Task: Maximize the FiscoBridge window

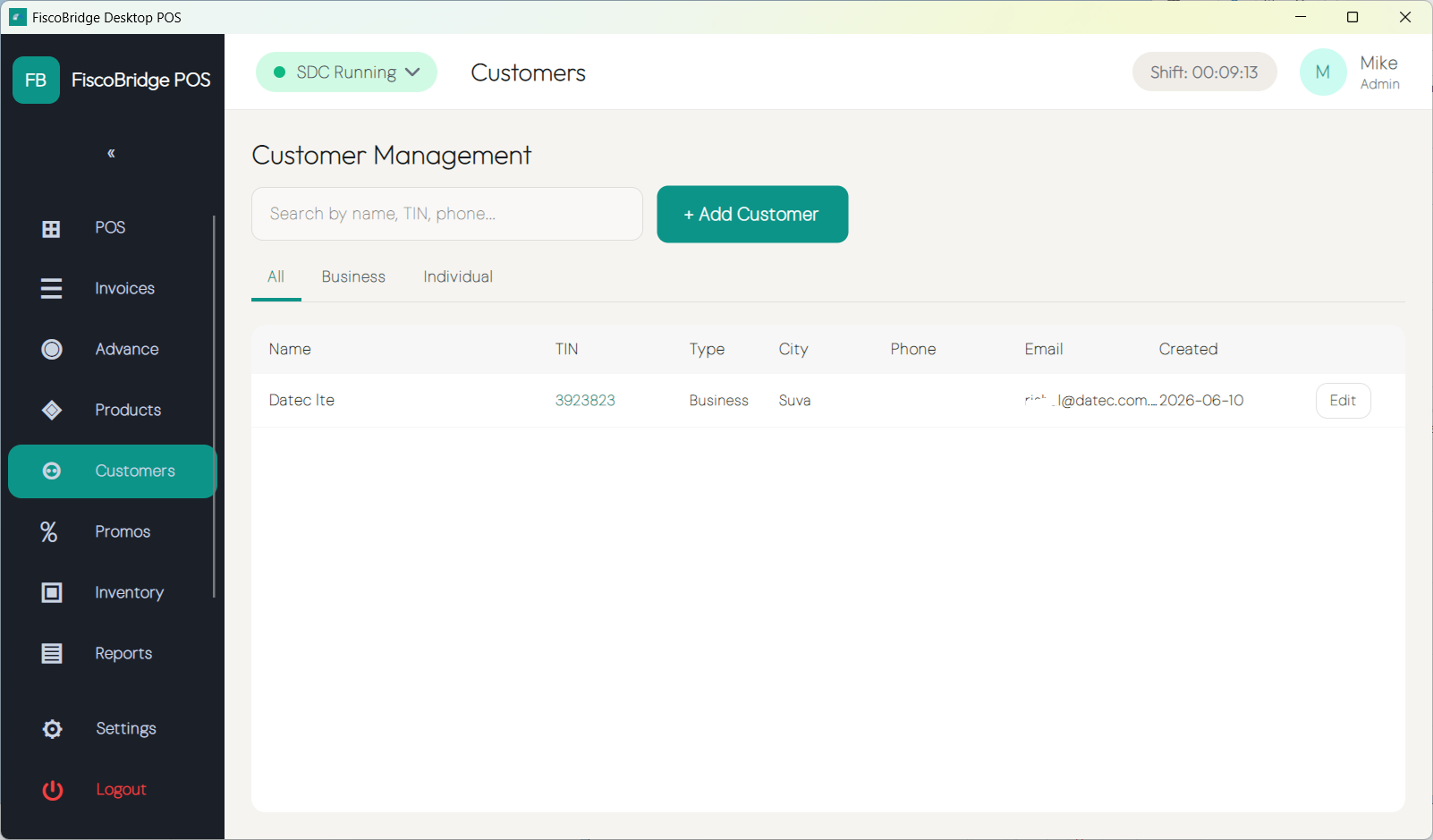Action: (x=1352, y=17)
